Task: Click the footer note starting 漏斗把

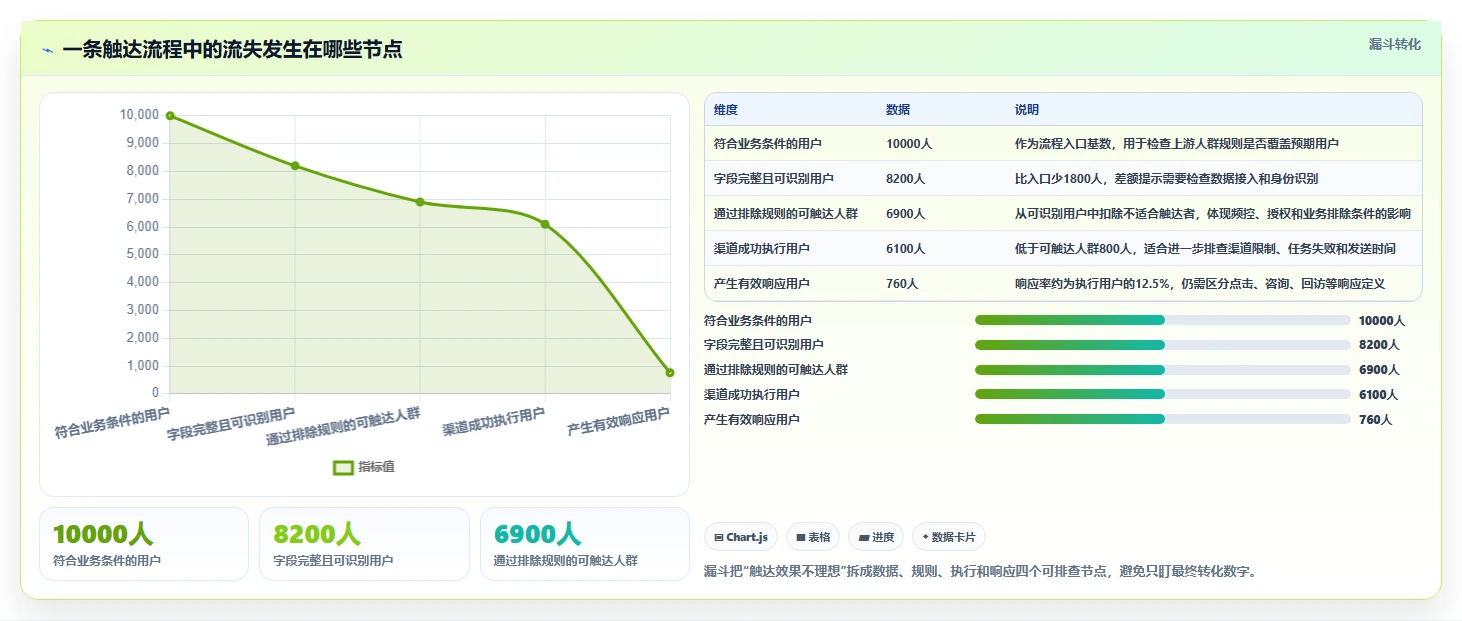Action: (980, 572)
